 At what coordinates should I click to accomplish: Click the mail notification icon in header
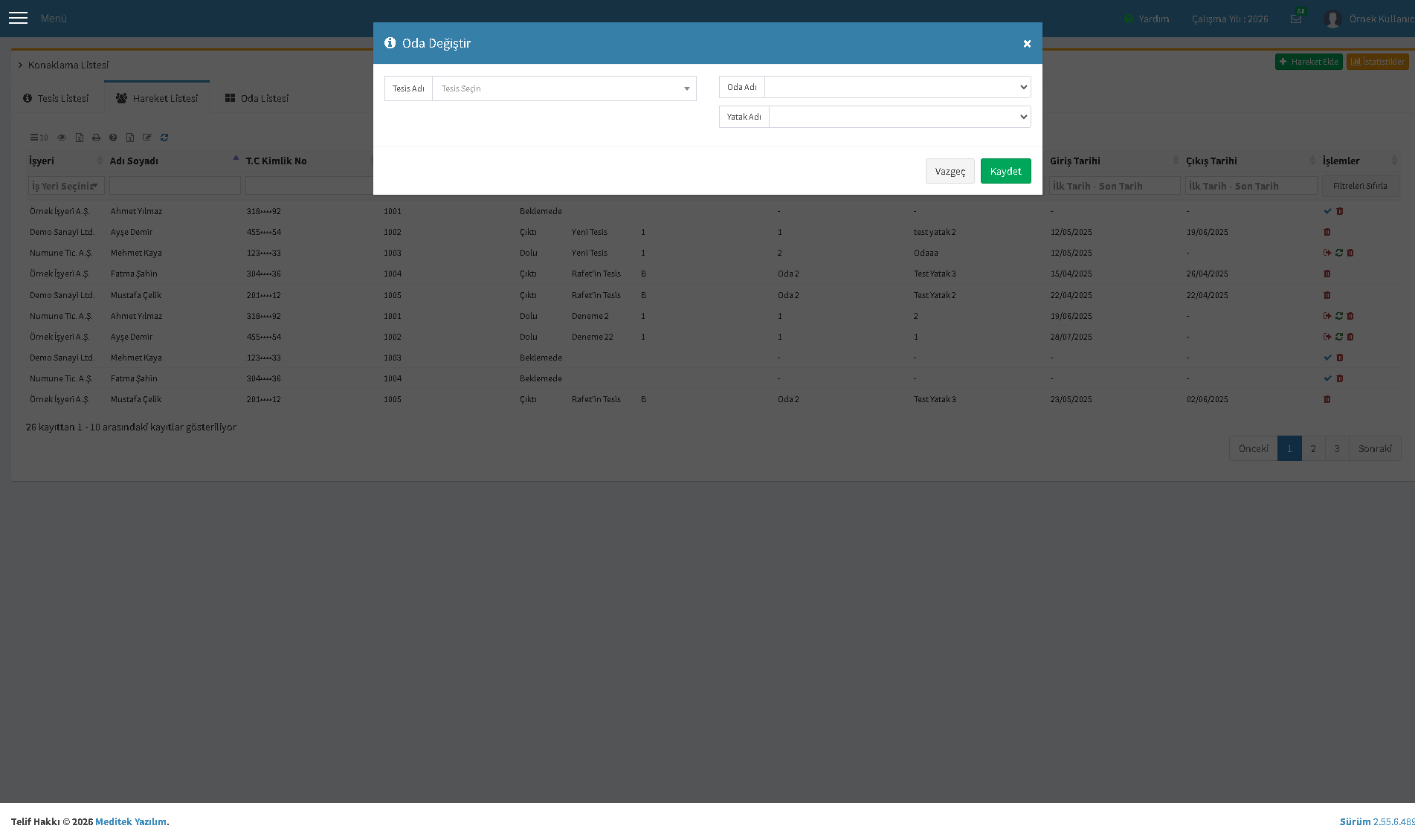[x=1296, y=19]
